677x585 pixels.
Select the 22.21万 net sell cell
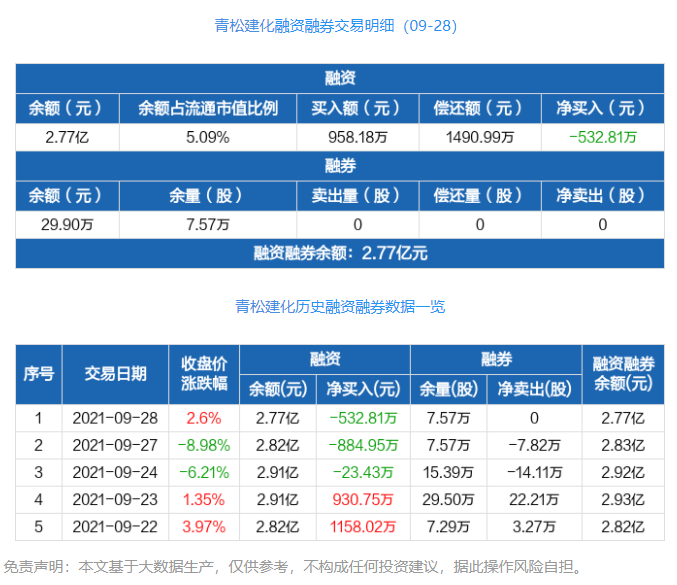tap(535, 500)
